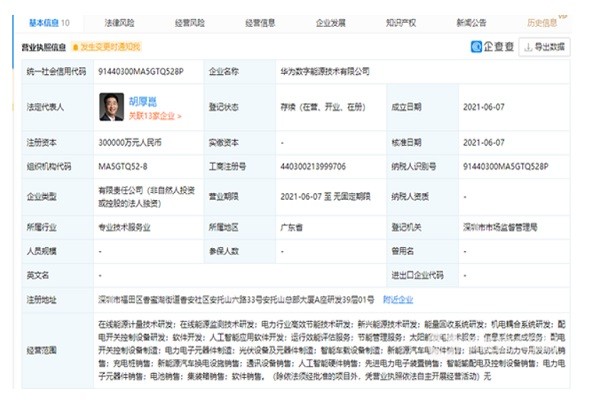The height and width of the screenshot is (400, 600).
Task: Select the 企业类型 value 有限责任公司
Action: (147, 196)
